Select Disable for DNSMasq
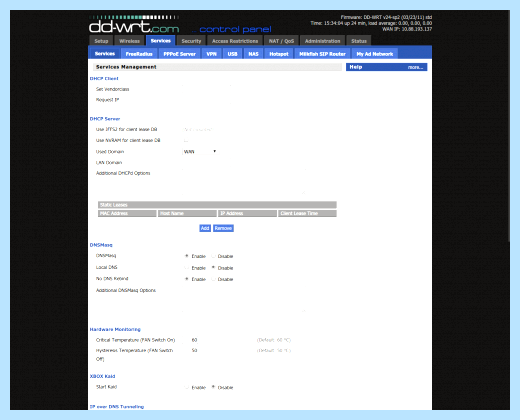Image resolution: width=520 pixels, height=420 pixels. click(x=213, y=256)
